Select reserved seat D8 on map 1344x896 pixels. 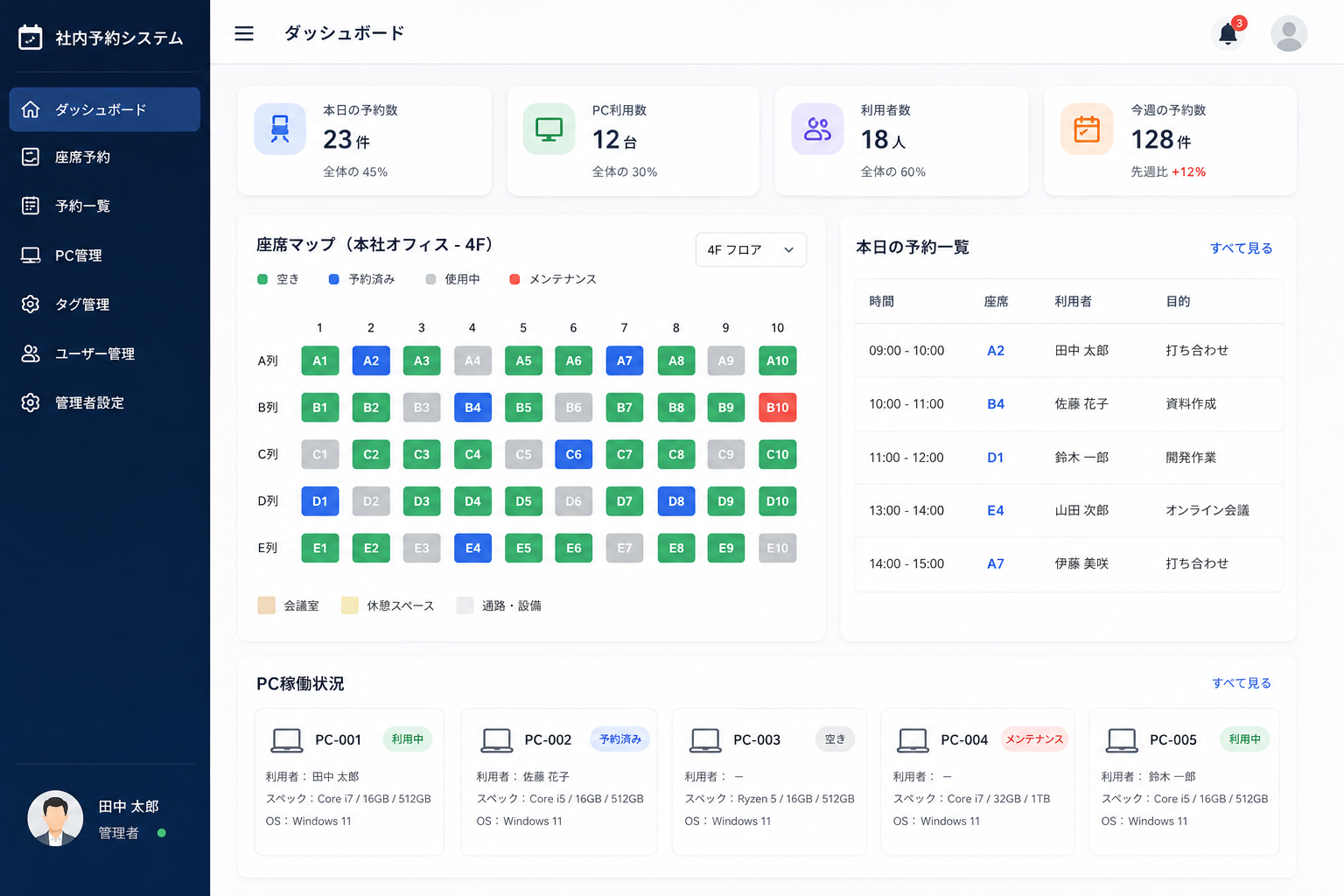point(676,501)
